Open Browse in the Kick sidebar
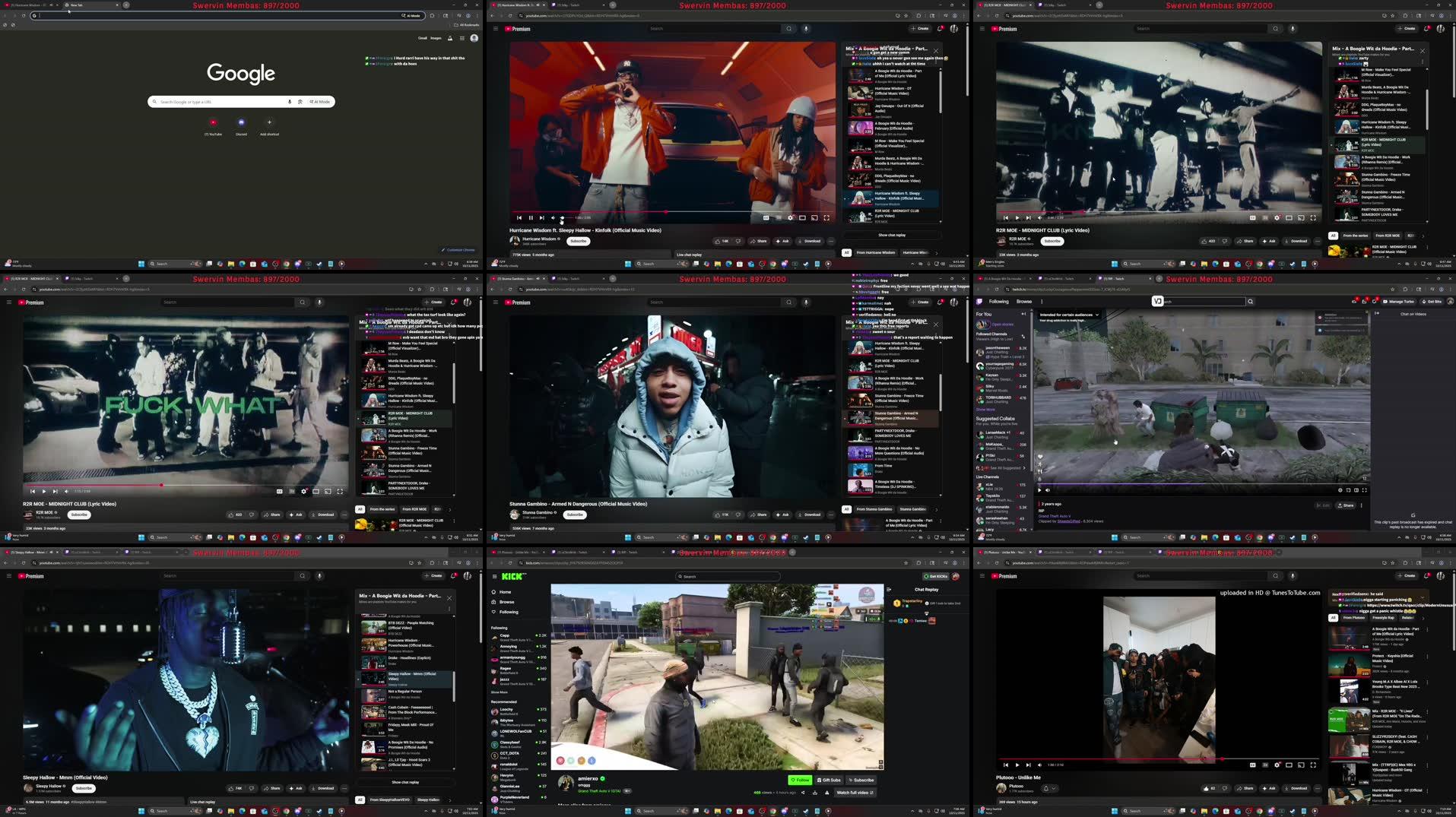 click(x=506, y=602)
